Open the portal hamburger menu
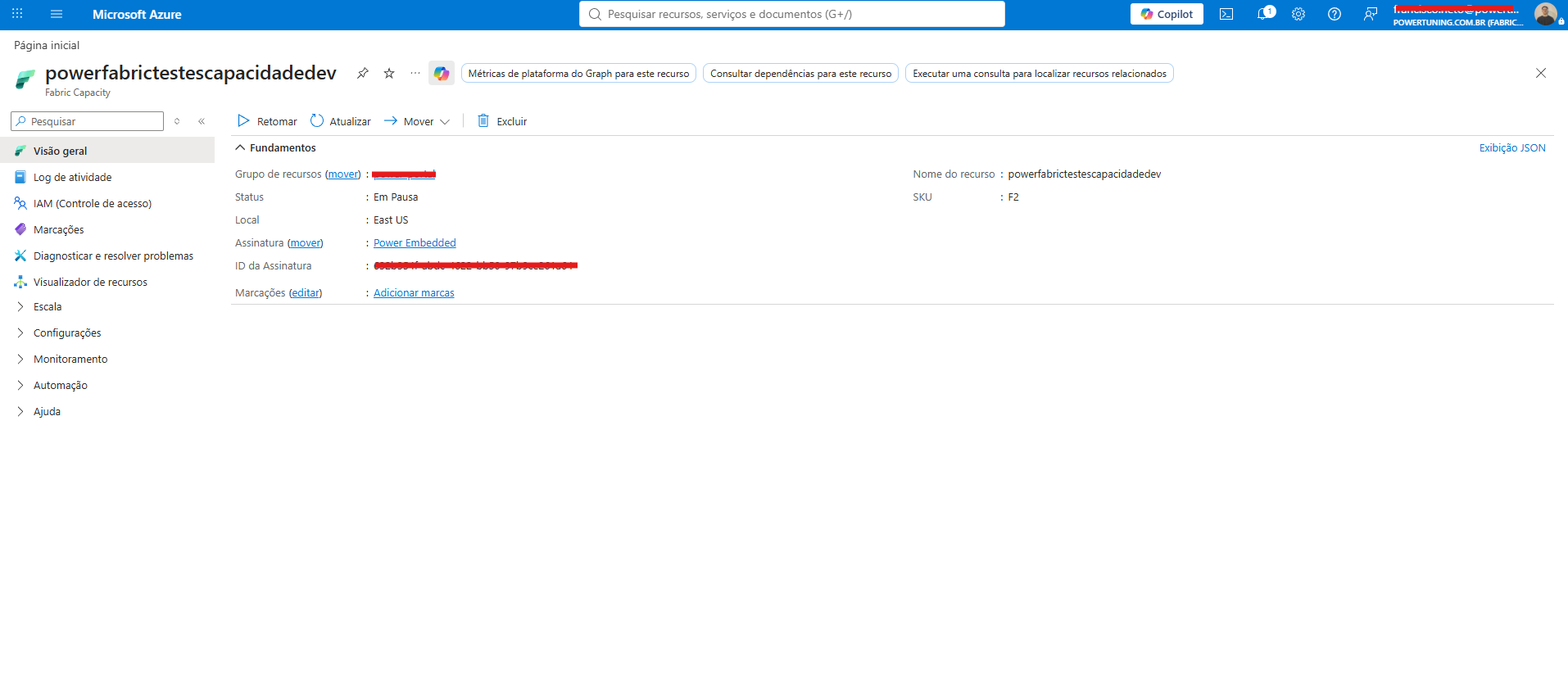Viewport: 1568px width, 674px height. 57,14
